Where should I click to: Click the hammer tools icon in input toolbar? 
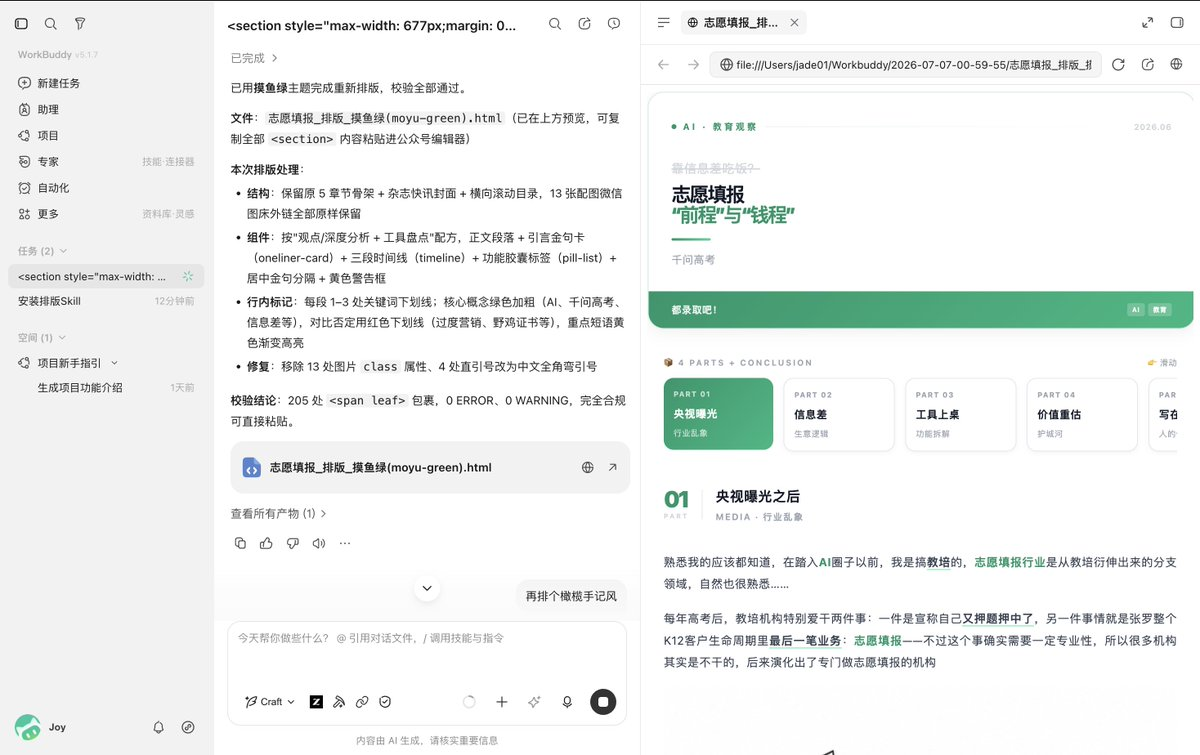click(339, 702)
